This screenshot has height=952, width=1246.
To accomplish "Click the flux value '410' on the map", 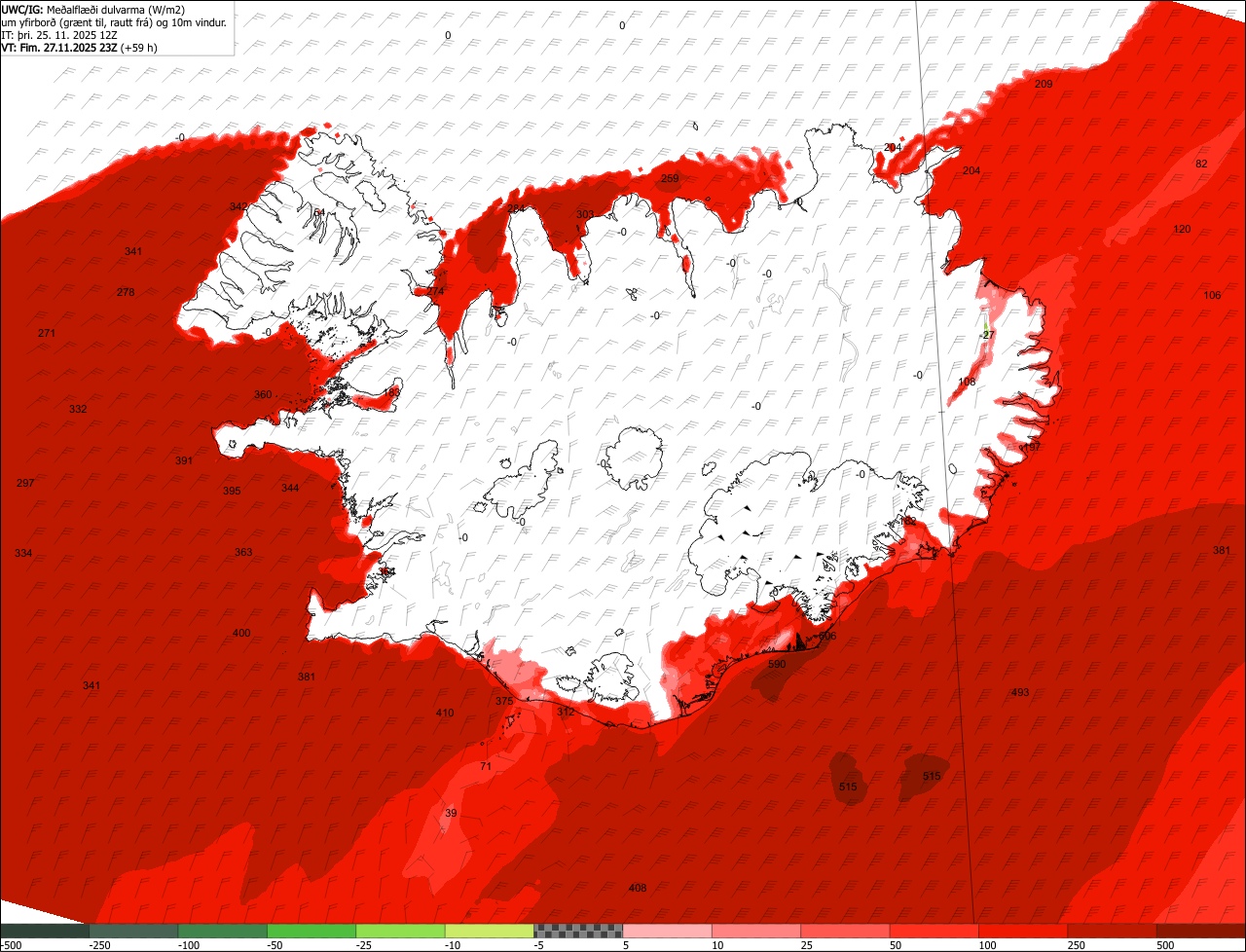I will coord(445,713).
